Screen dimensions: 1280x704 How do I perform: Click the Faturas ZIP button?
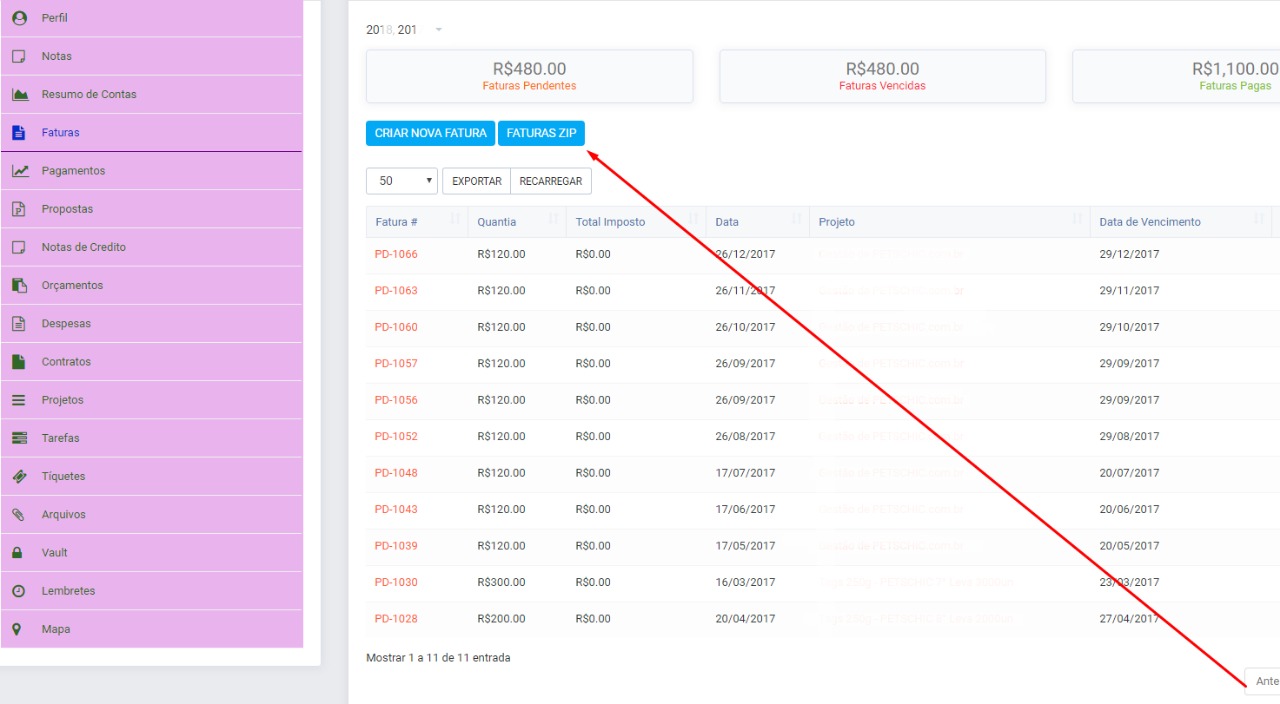pyautogui.click(x=541, y=133)
